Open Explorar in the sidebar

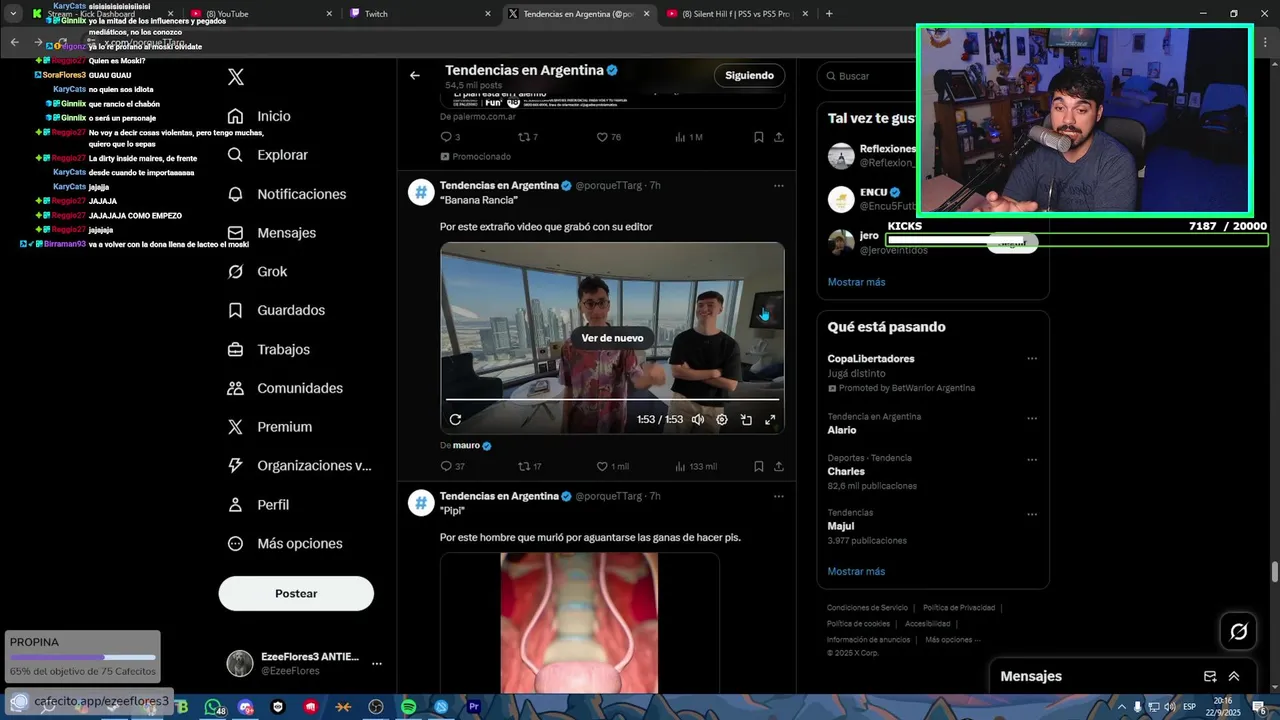(267, 155)
